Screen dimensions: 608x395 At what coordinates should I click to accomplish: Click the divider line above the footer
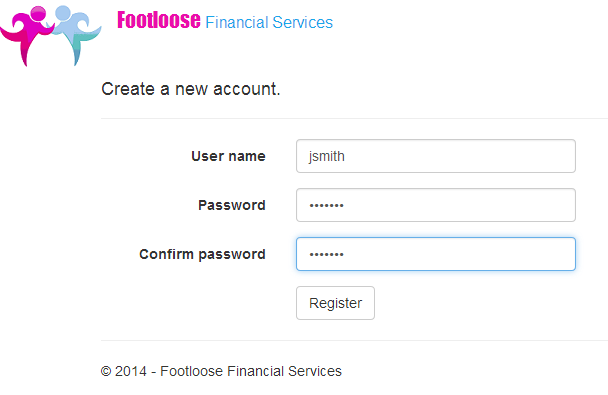pyautogui.click(x=354, y=340)
